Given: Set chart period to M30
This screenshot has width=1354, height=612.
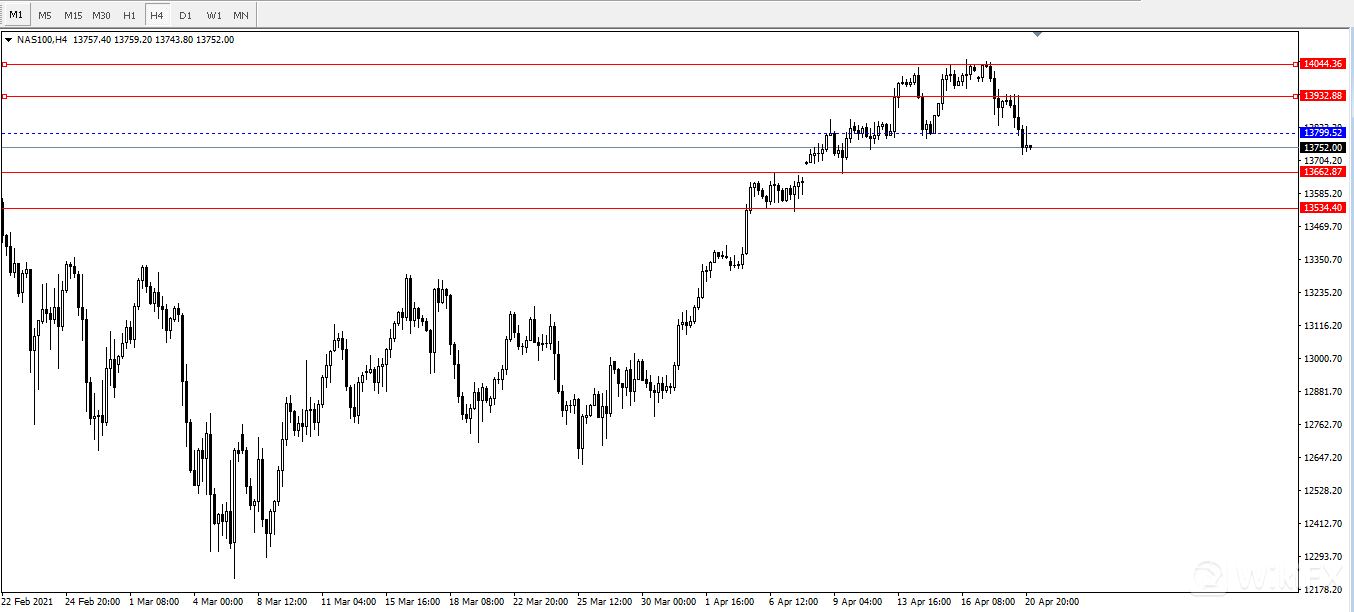Looking at the screenshot, I should coord(101,15).
